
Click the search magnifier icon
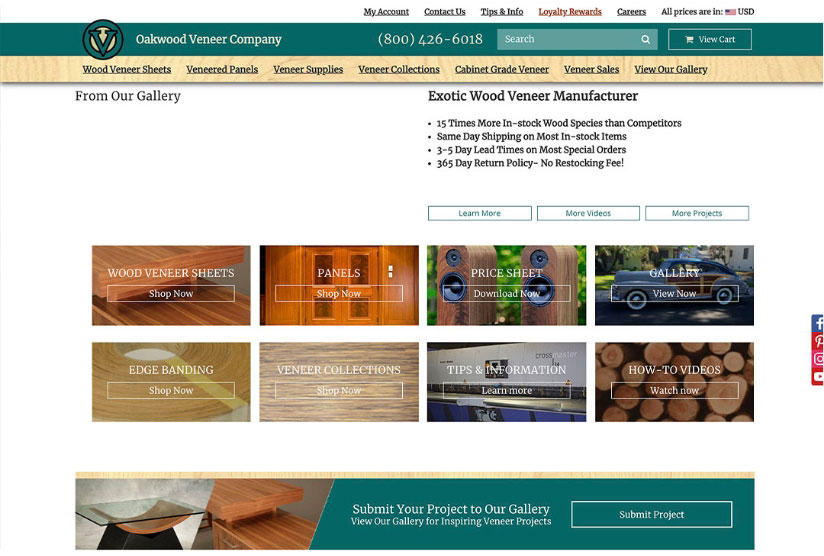point(645,40)
